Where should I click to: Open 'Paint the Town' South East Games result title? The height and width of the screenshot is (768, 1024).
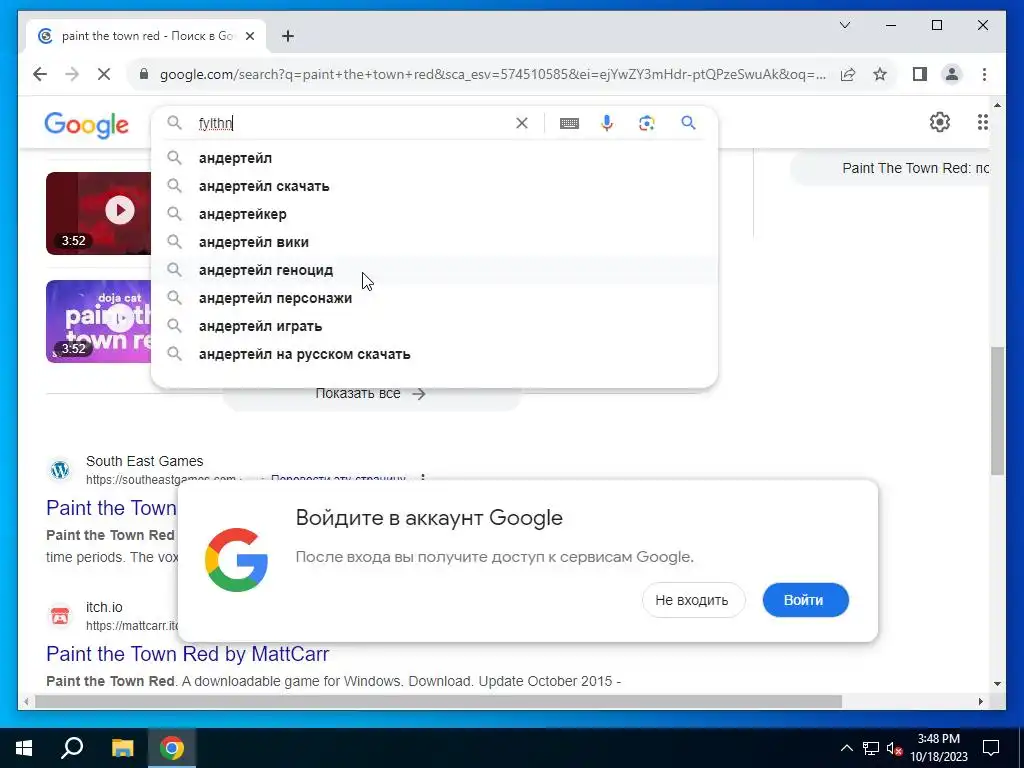coord(111,508)
